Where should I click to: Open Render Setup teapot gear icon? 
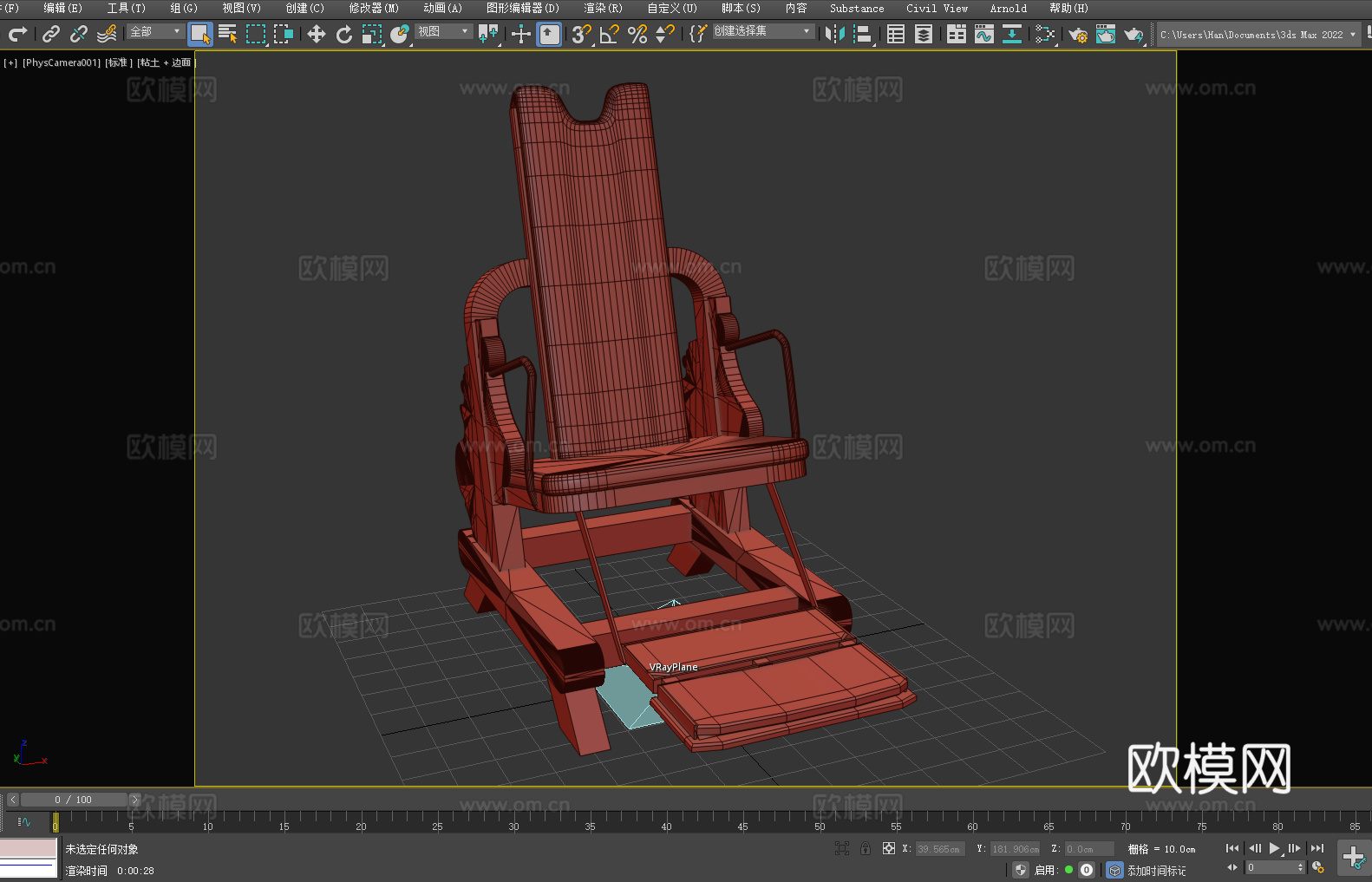[x=1078, y=35]
